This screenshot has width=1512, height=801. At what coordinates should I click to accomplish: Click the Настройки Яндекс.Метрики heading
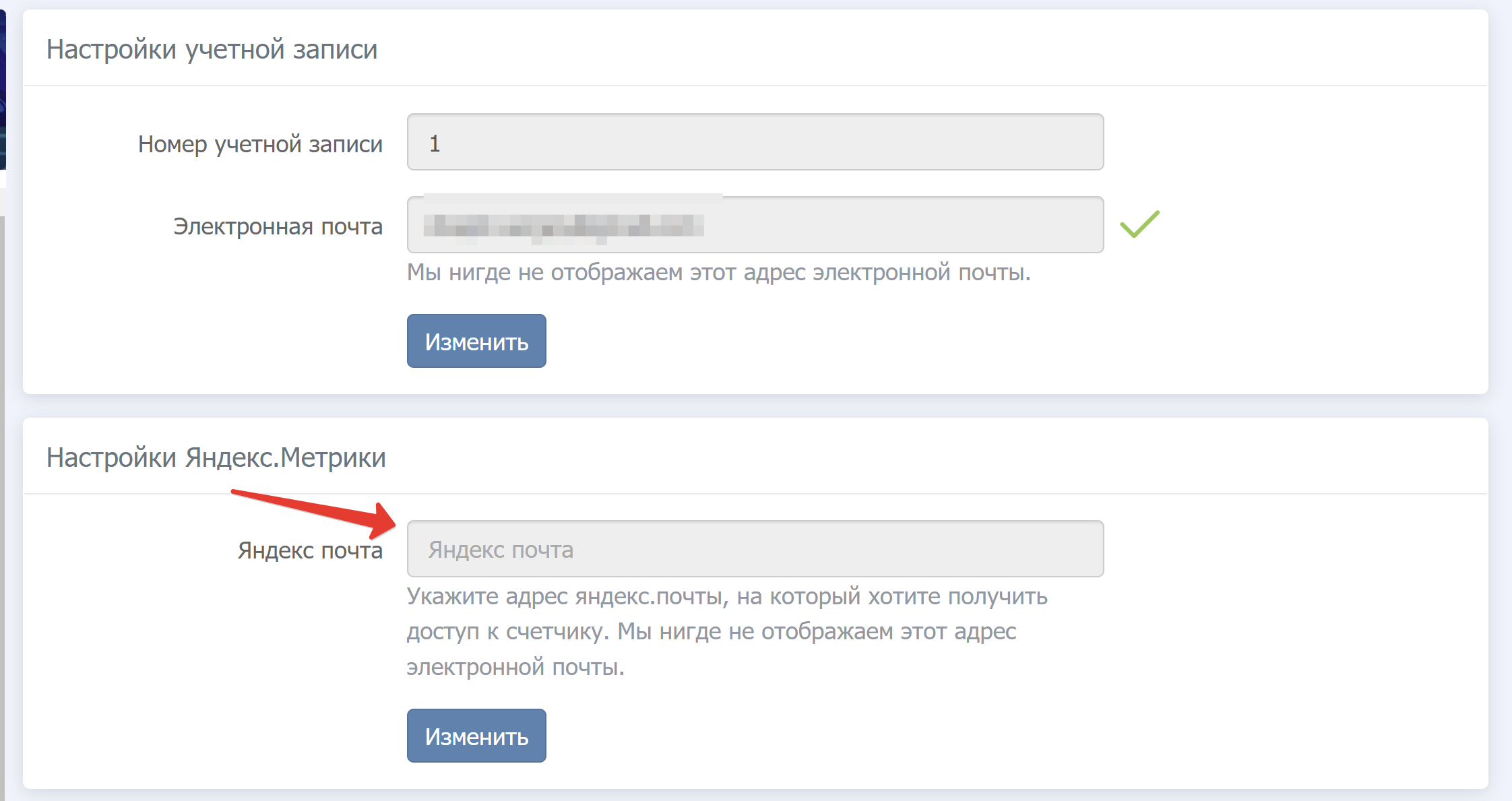coord(216,457)
